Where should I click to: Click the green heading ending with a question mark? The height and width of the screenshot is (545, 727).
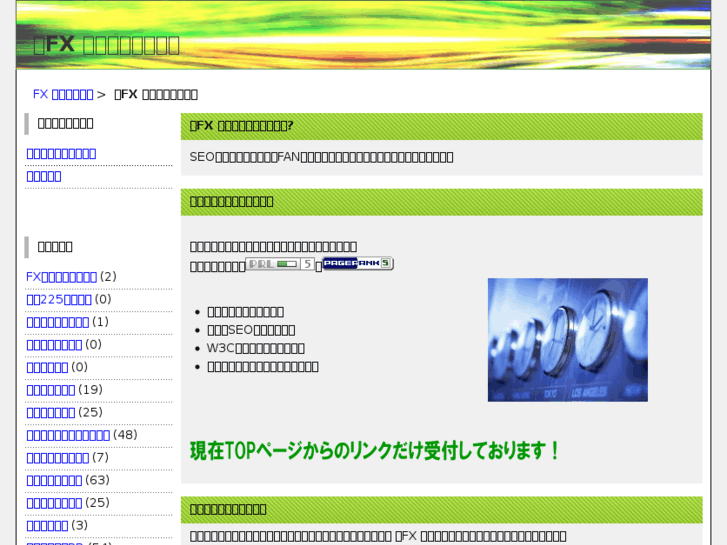(x=241, y=126)
